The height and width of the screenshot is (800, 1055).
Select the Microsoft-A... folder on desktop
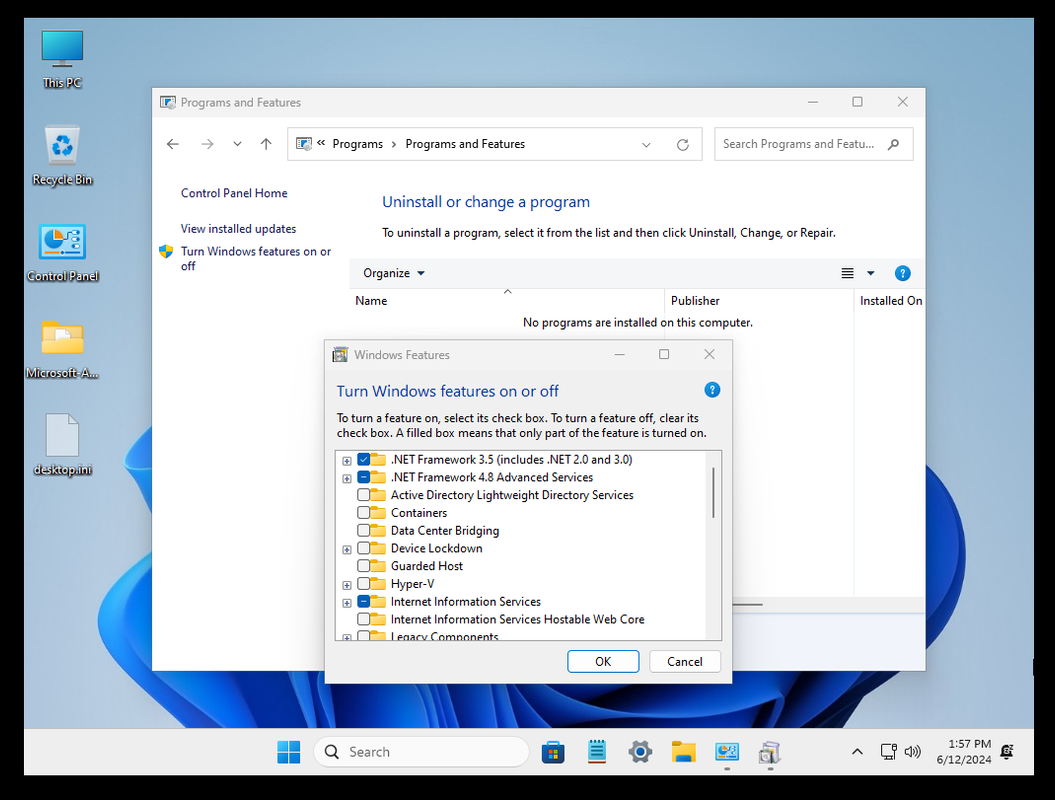(x=62, y=349)
